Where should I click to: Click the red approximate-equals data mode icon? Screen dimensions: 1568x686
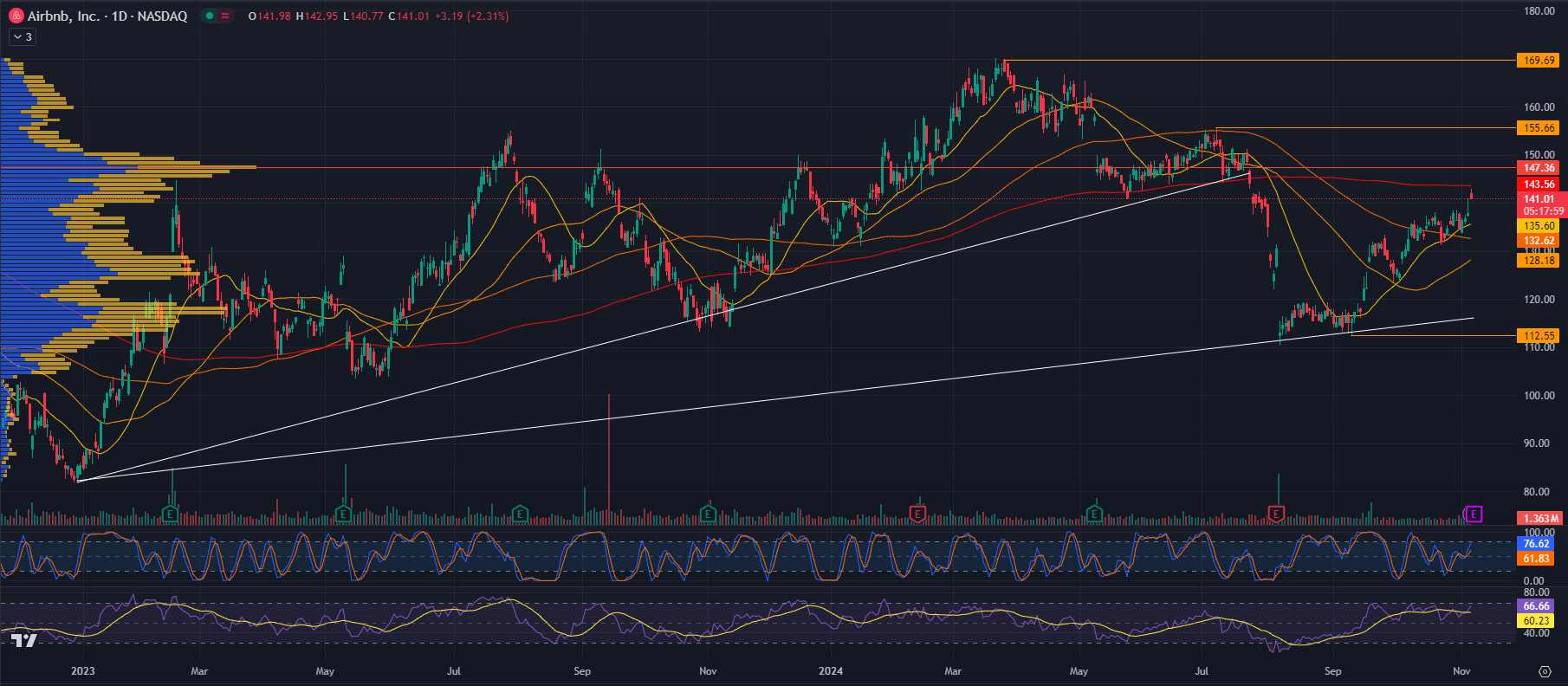pos(226,16)
